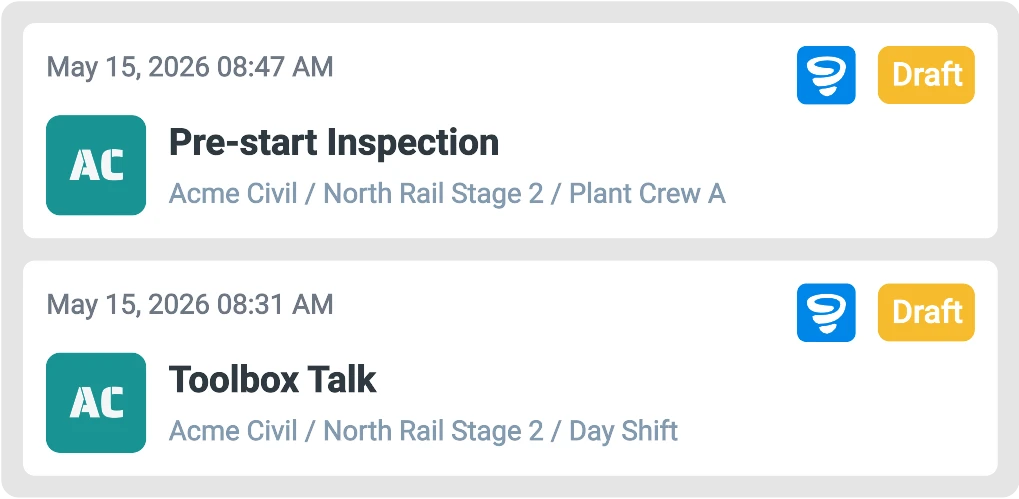Select the AC logo beside Toolbox Talk
1019x499 pixels.
pyautogui.click(x=96, y=403)
